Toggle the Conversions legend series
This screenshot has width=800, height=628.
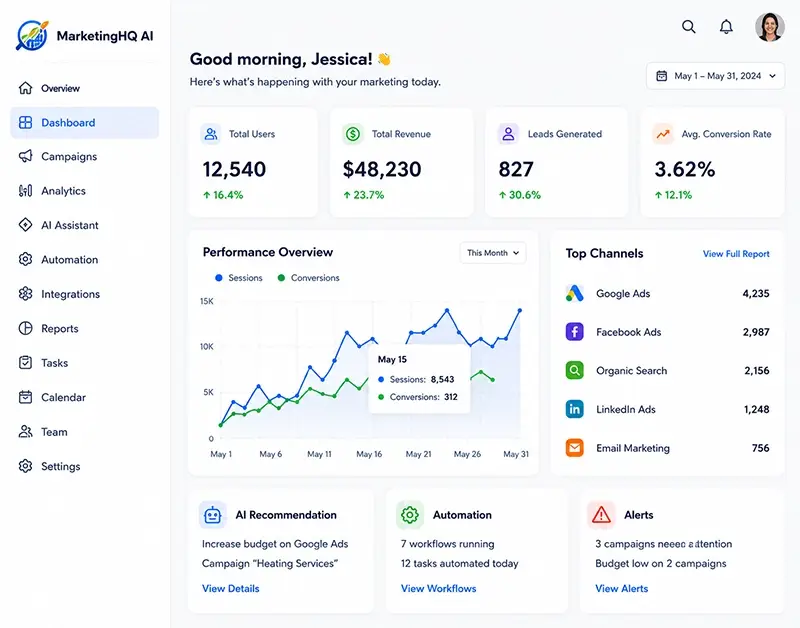tap(308, 278)
